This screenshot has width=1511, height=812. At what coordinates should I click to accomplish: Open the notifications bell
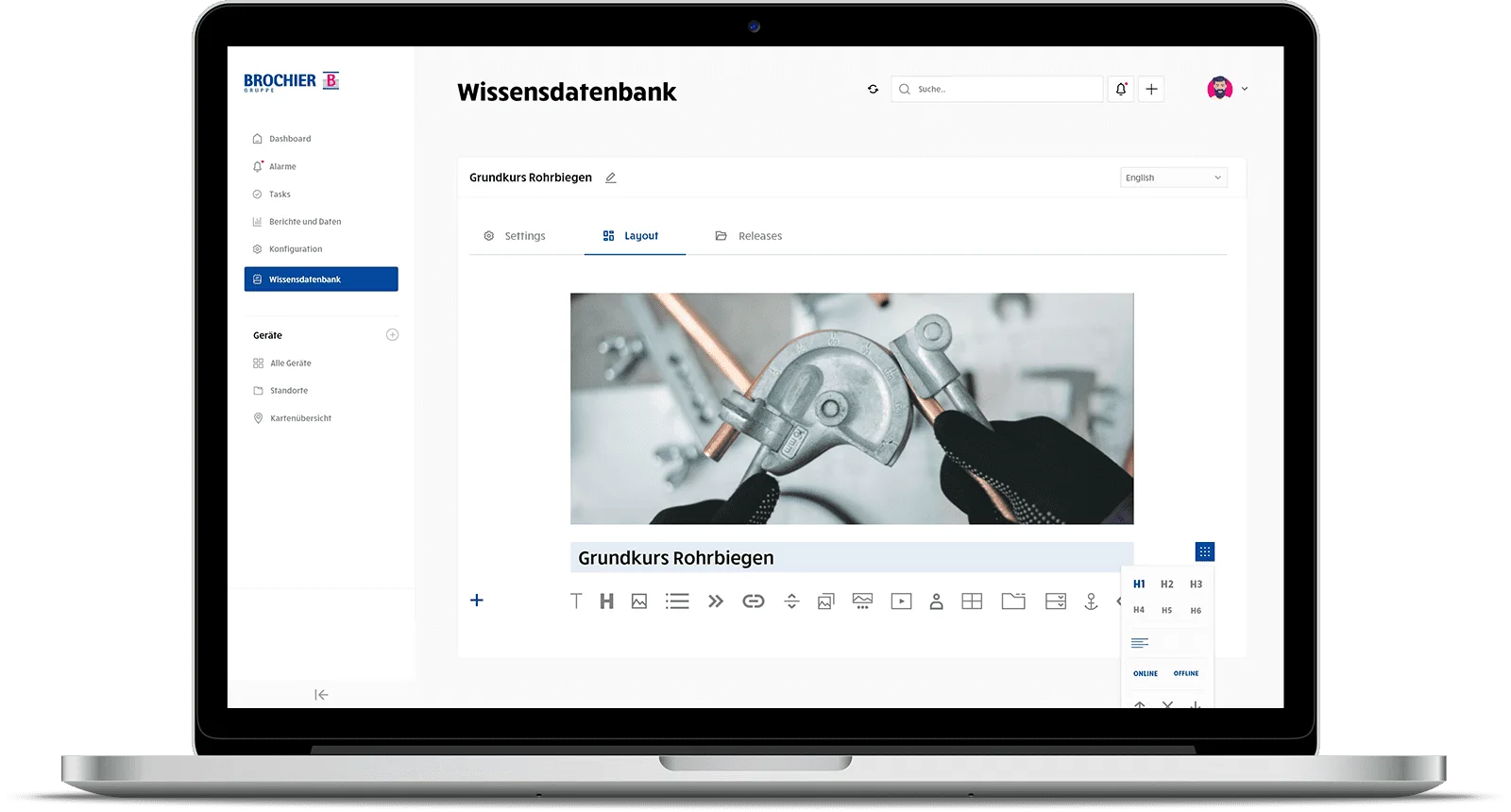click(x=1121, y=89)
